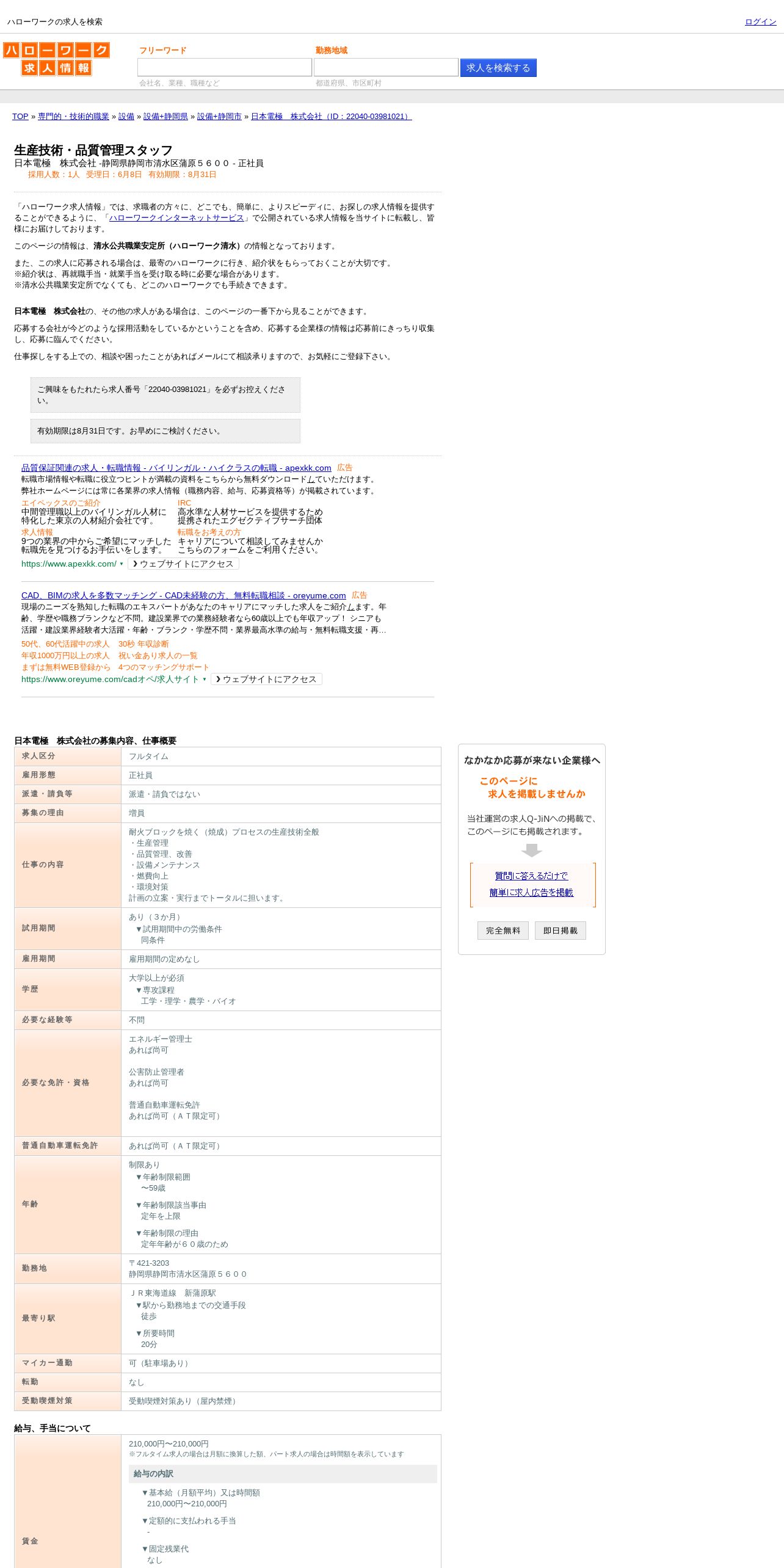The height and width of the screenshot is (1568, 784).
Task: Open the apexkk.com ad title link
Action: pyautogui.click(x=176, y=468)
